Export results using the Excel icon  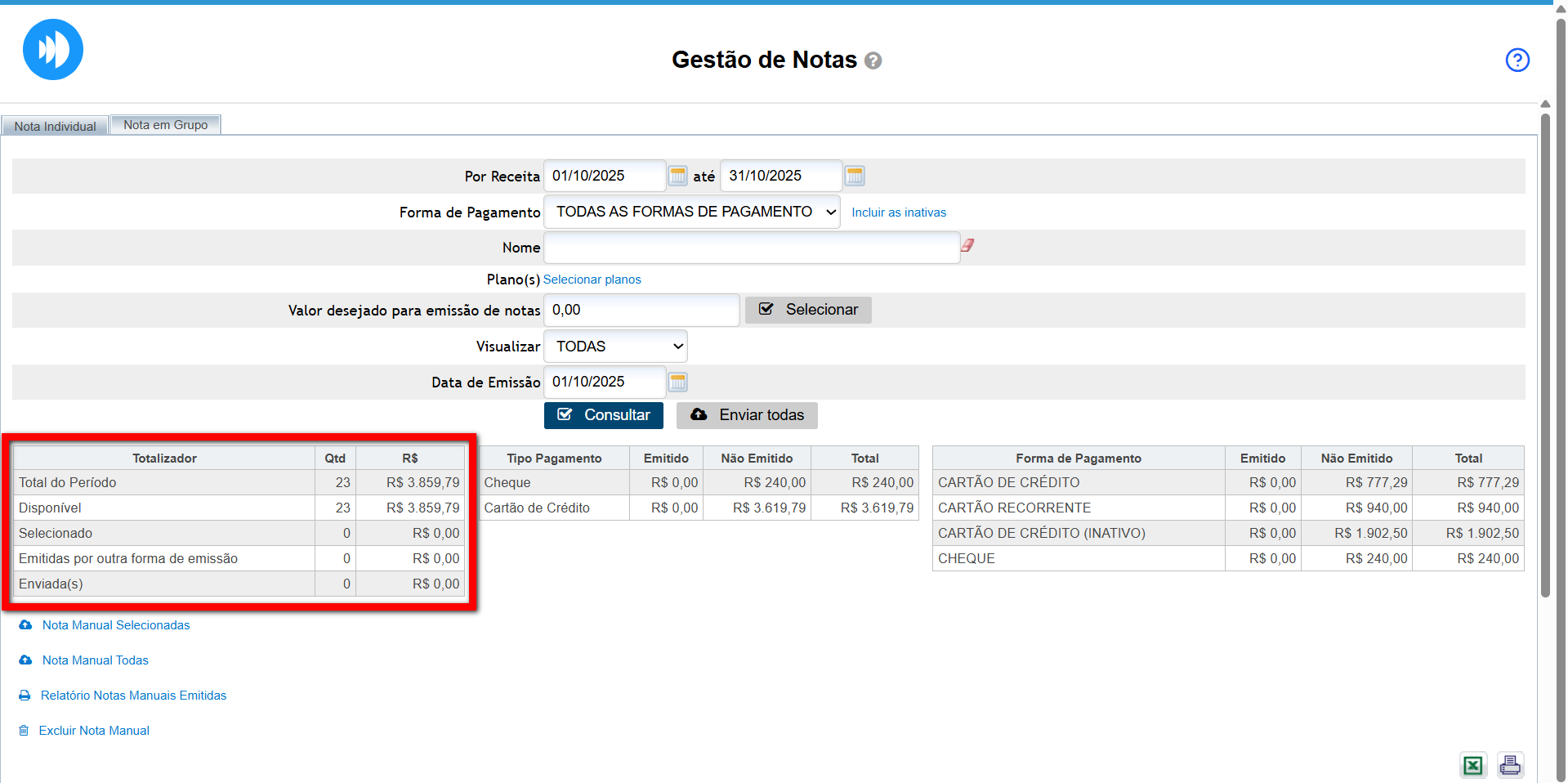click(x=1472, y=765)
